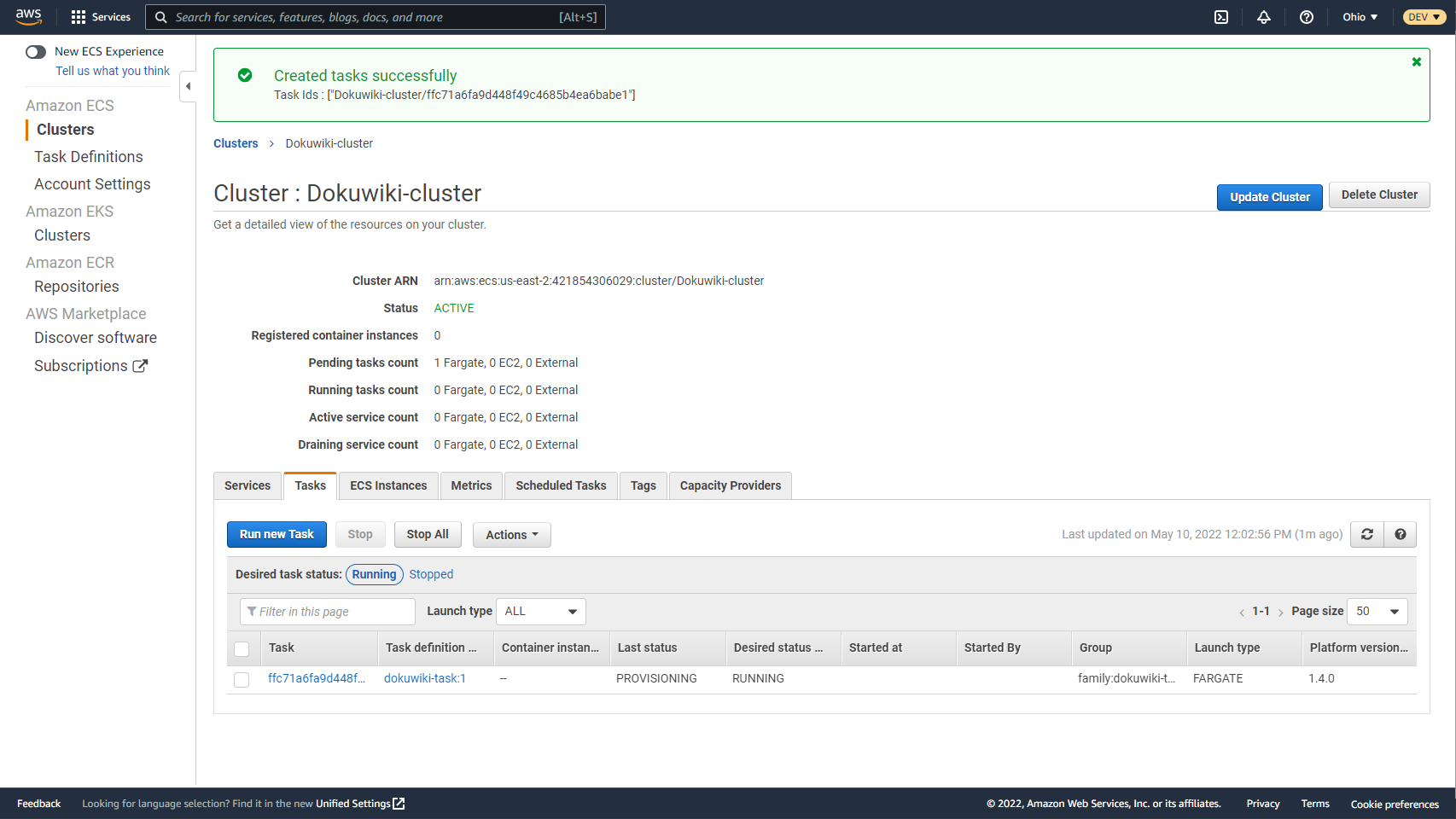Viewport: 1456px width, 819px height.
Task: Open ECR Repositories in the sidebar
Action: coord(77,287)
